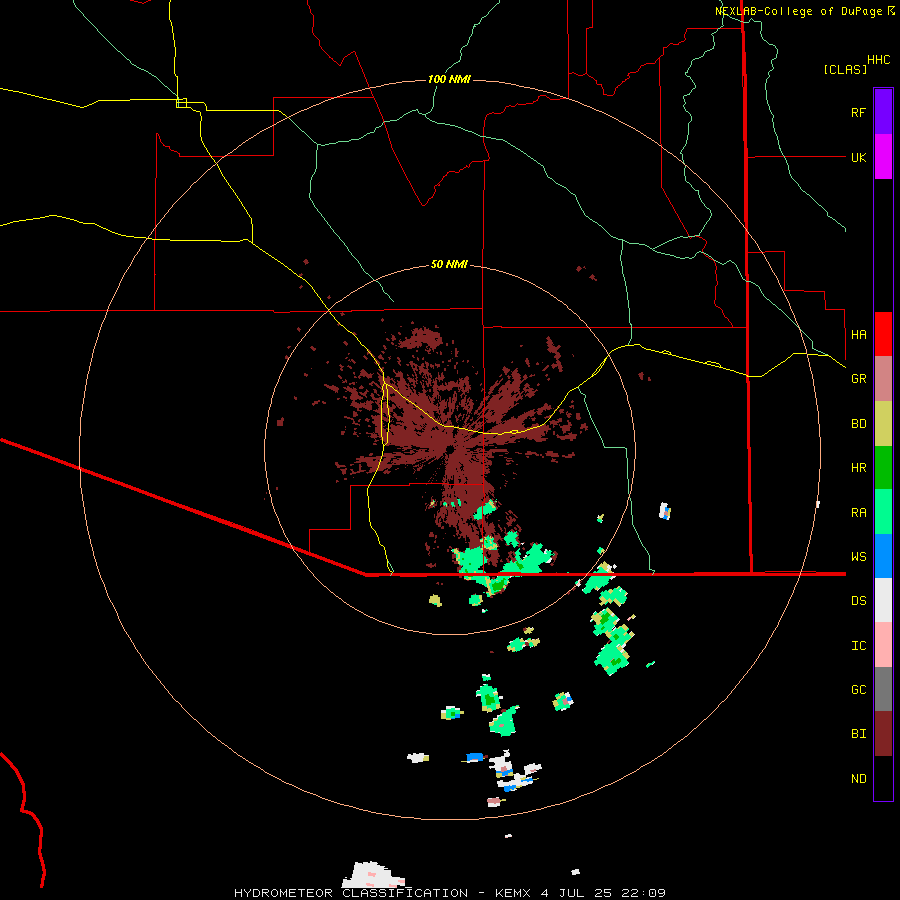Click the HR dark green legend swatch

click(883, 468)
